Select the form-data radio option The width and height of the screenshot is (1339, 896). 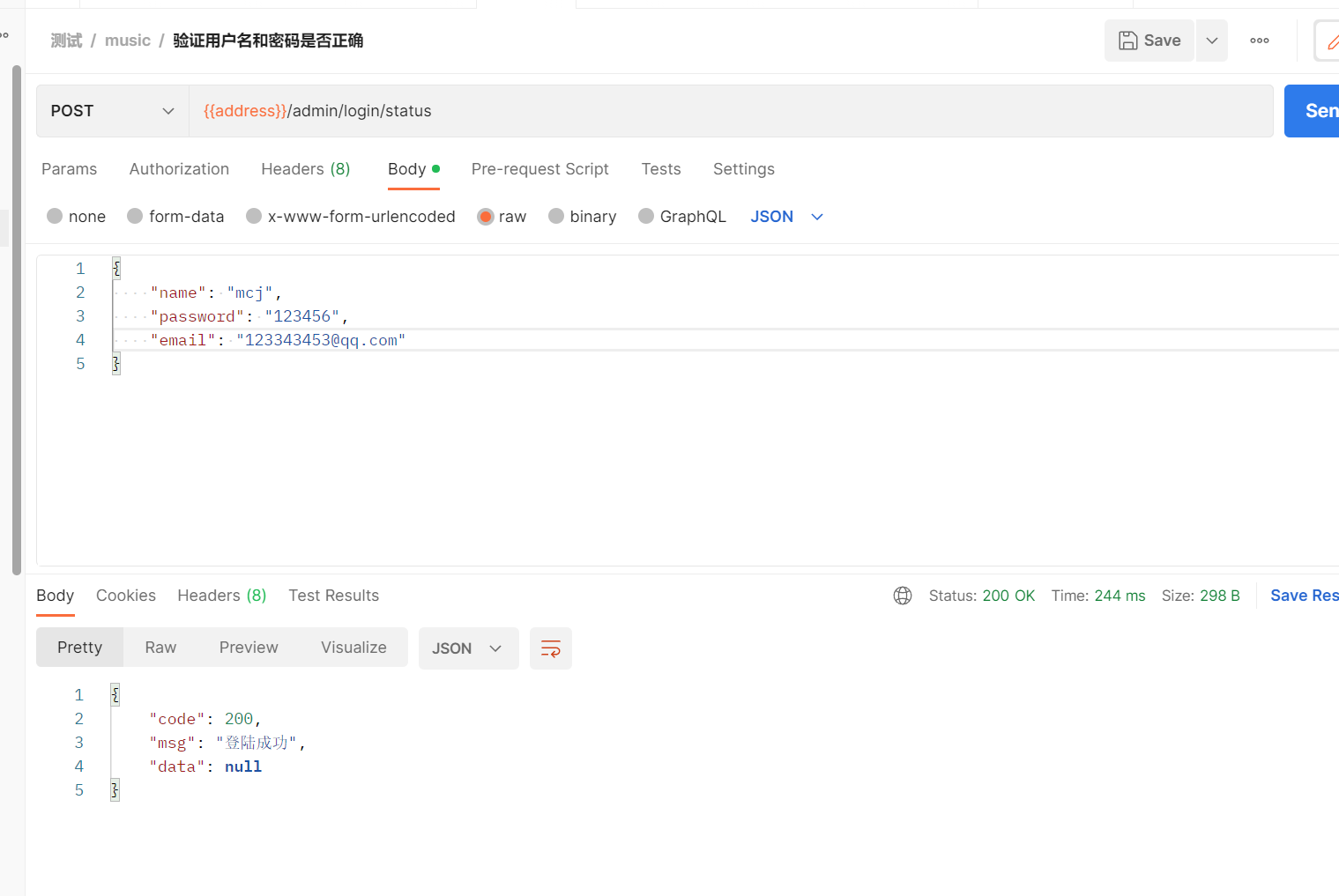click(135, 216)
